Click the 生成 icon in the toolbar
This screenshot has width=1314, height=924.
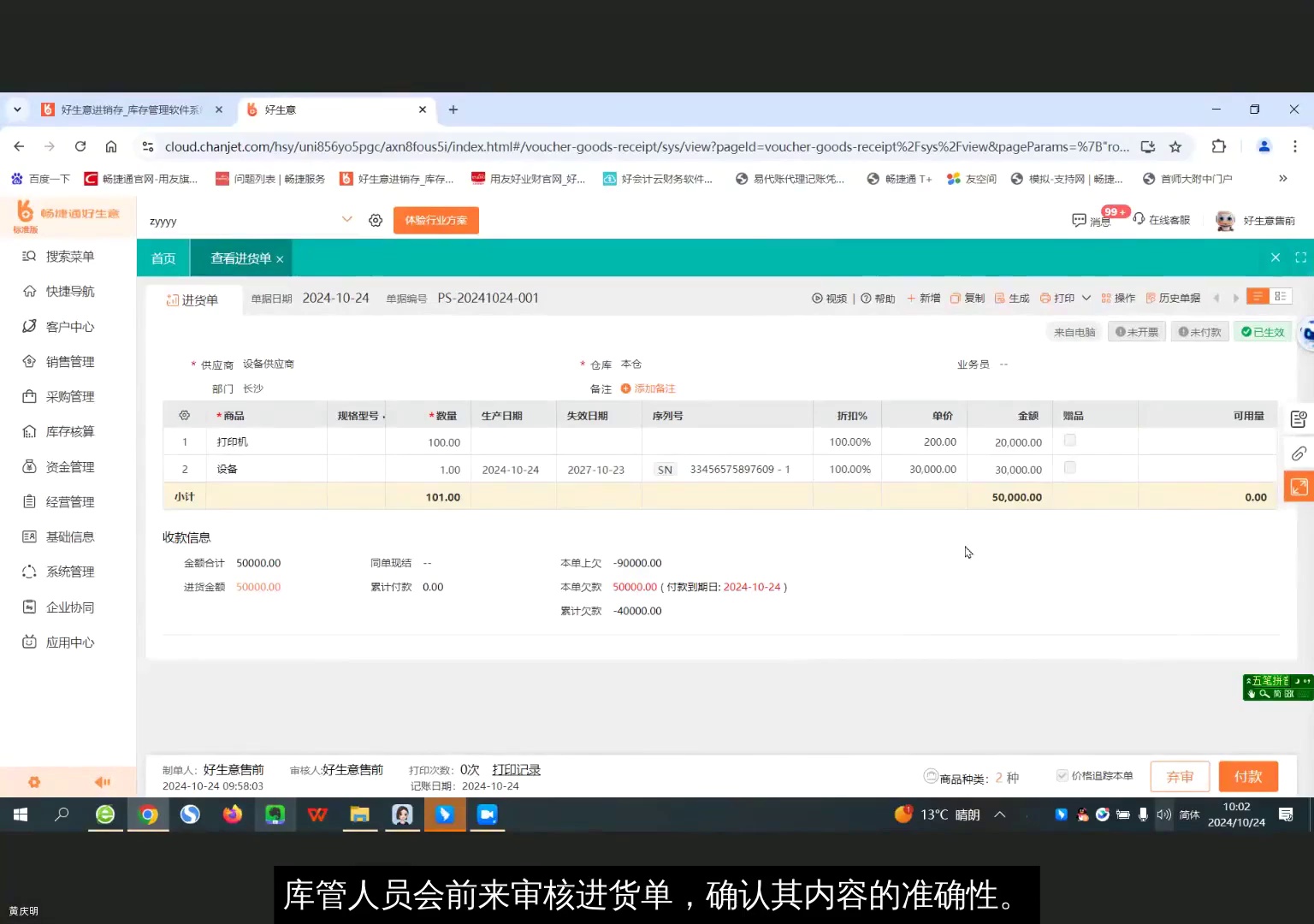tap(1012, 297)
